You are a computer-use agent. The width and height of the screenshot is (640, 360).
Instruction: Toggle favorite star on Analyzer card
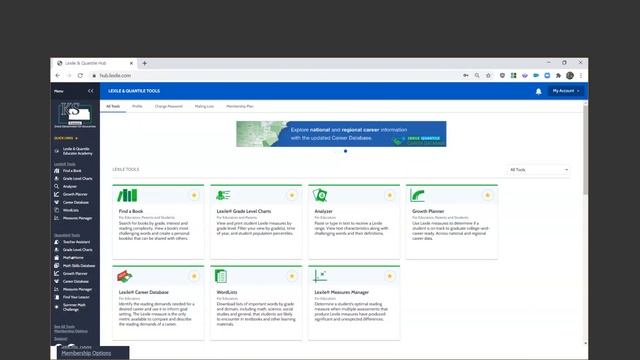pos(389,196)
